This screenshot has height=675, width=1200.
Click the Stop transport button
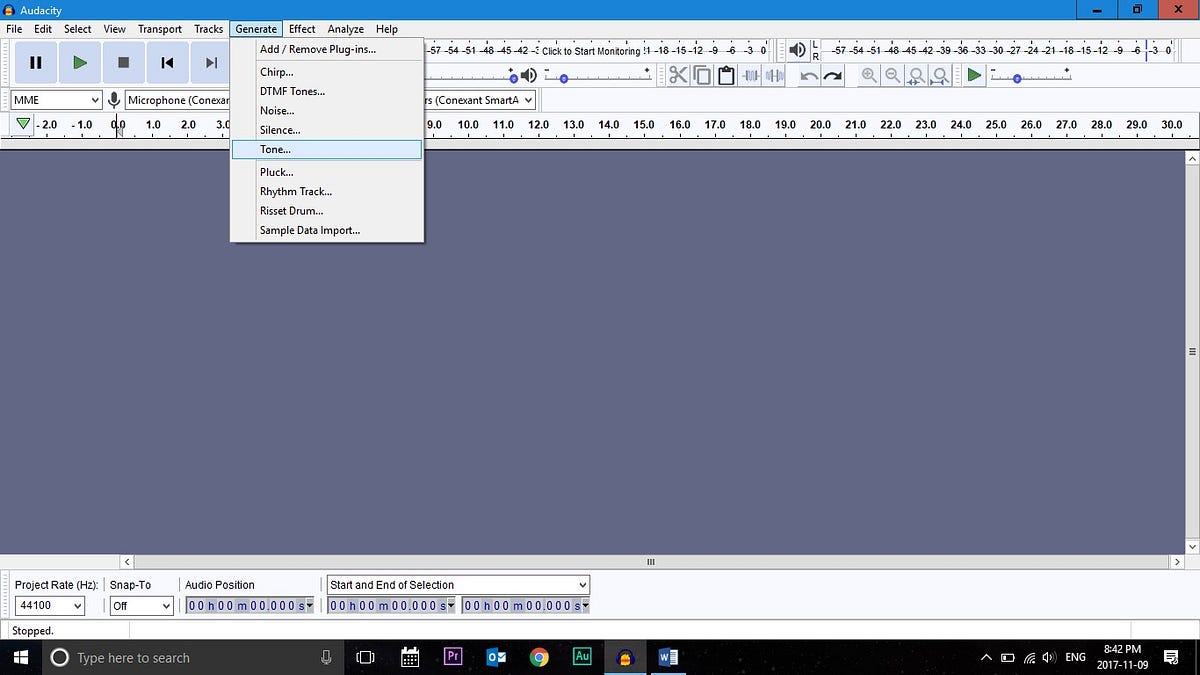click(x=123, y=63)
